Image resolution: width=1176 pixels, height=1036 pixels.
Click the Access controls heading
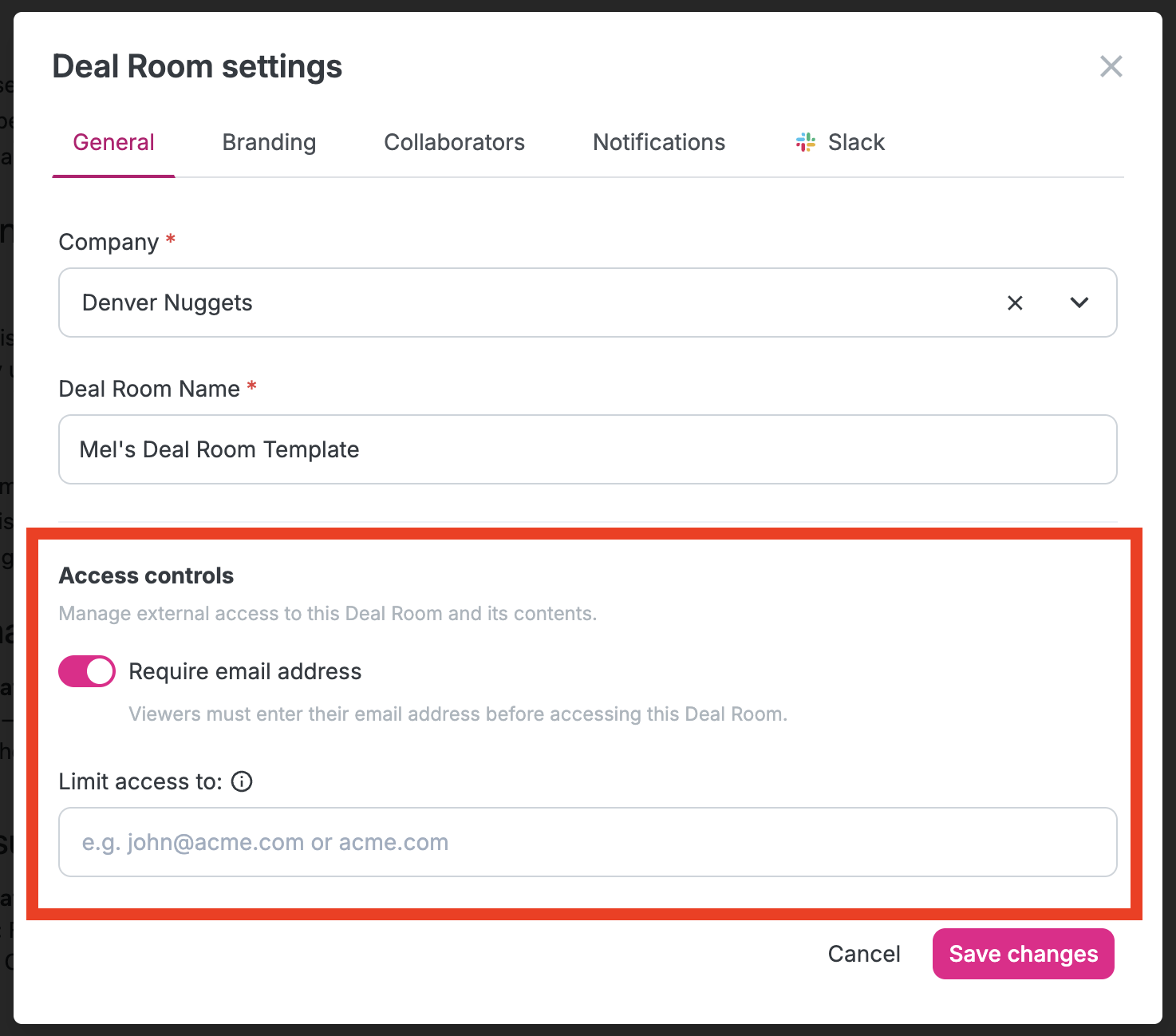click(146, 575)
